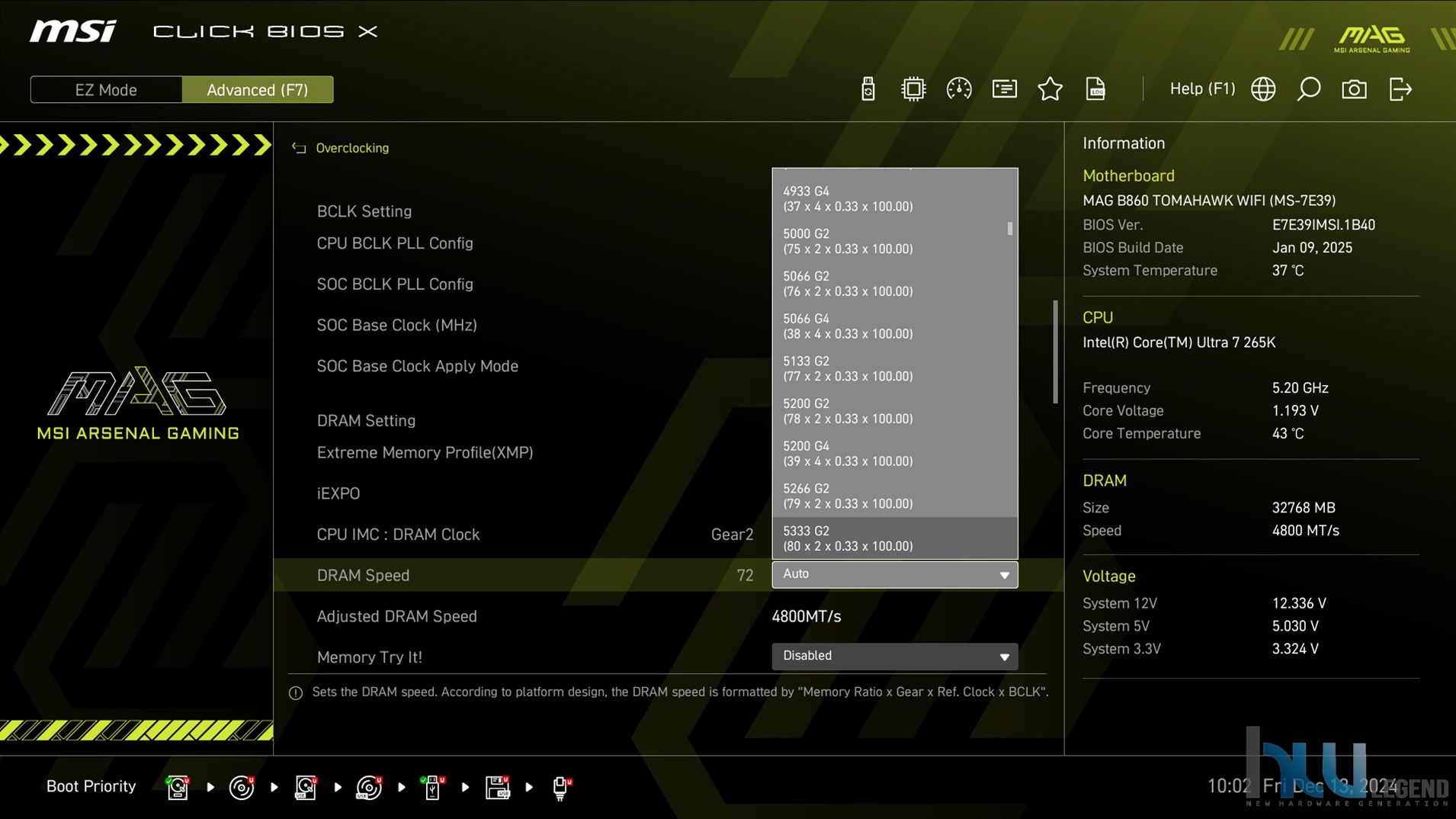Select the Memory Try It! setting label
The width and height of the screenshot is (1456, 819).
[x=369, y=657]
